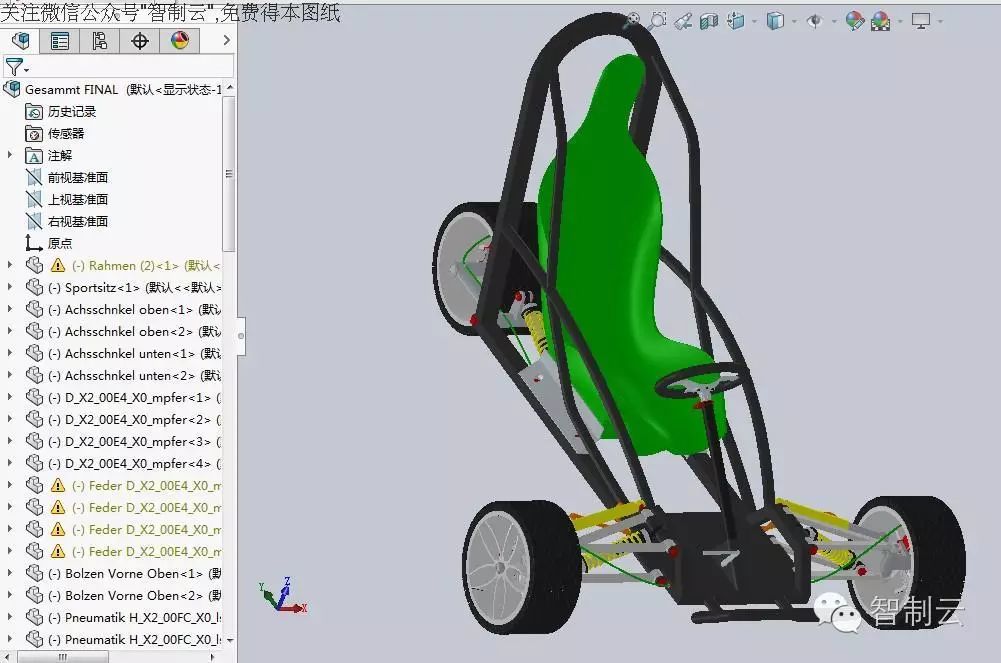The height and width of the screenshot is (663, 1001).
Task: Open View Settings monitor icon
Action: [920, 20]
